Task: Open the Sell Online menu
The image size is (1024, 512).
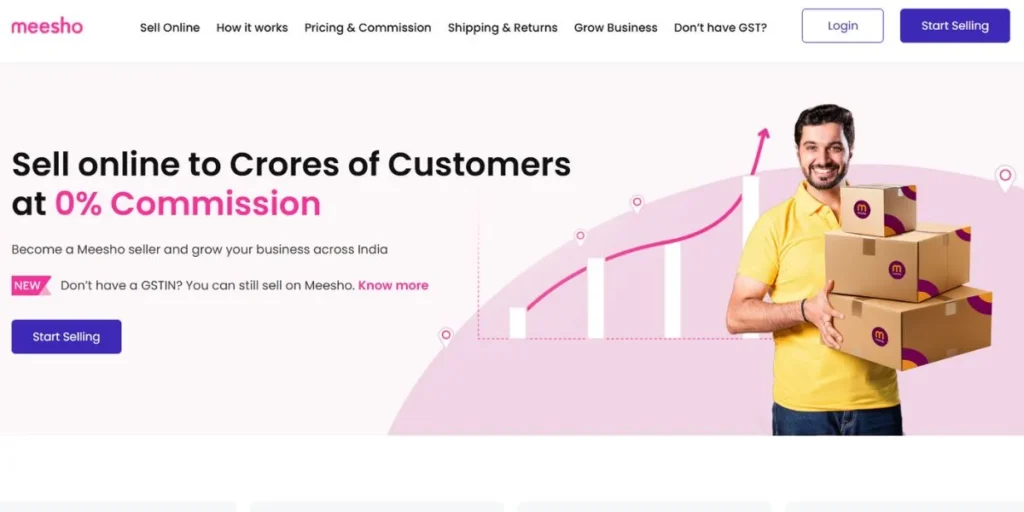Action: tap(170, 27)
